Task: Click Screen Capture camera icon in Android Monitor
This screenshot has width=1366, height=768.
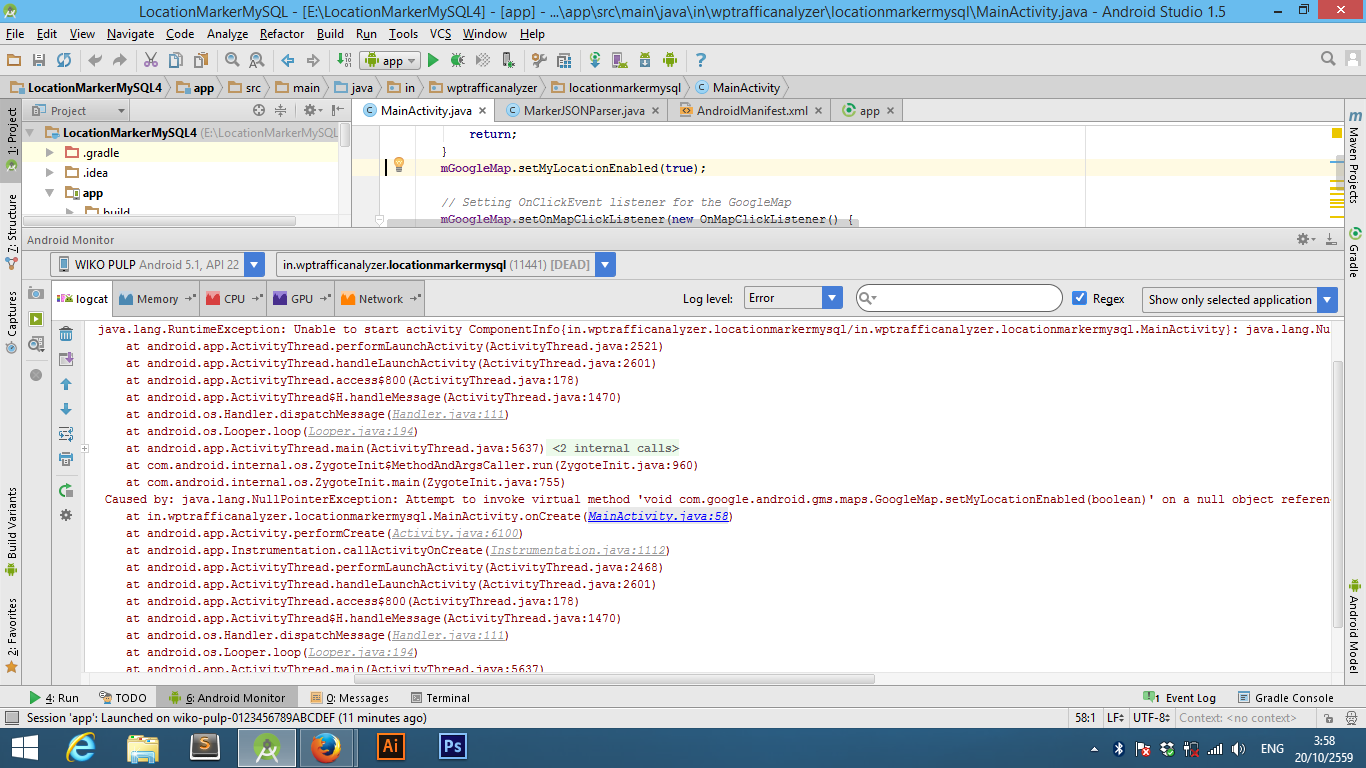Action: pos(36,293)
